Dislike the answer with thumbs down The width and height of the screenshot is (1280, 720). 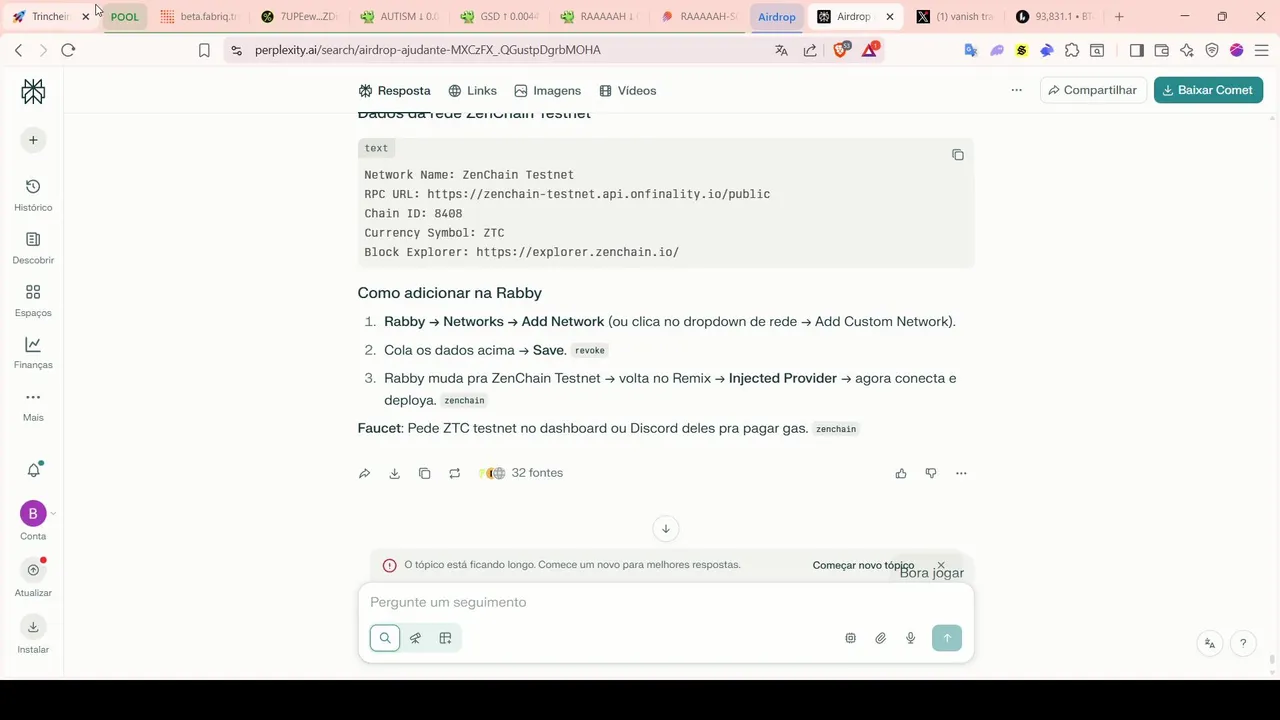click(x=931, y=473)
